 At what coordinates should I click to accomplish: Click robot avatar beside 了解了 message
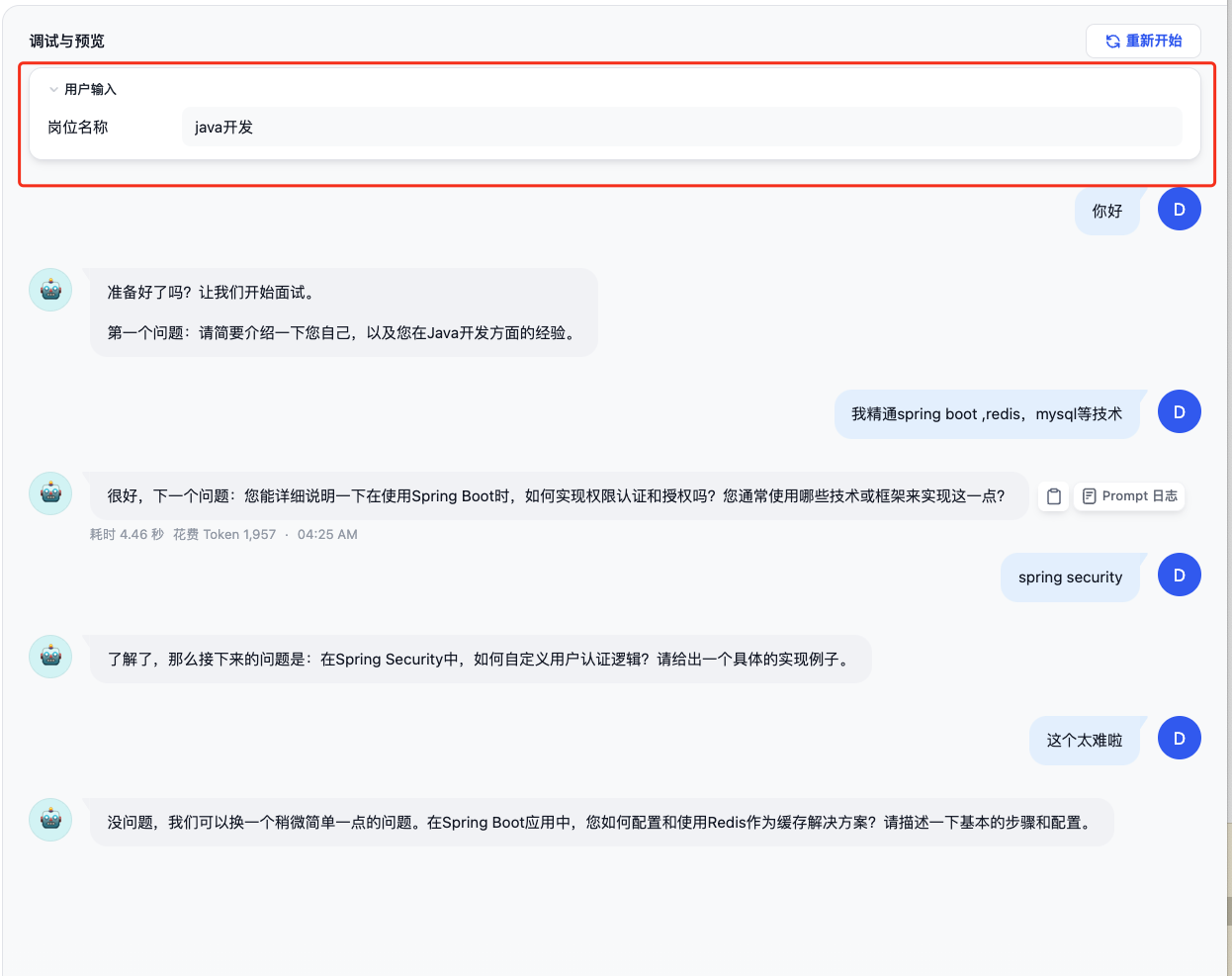pyautogui.click(x=50, y=657)
